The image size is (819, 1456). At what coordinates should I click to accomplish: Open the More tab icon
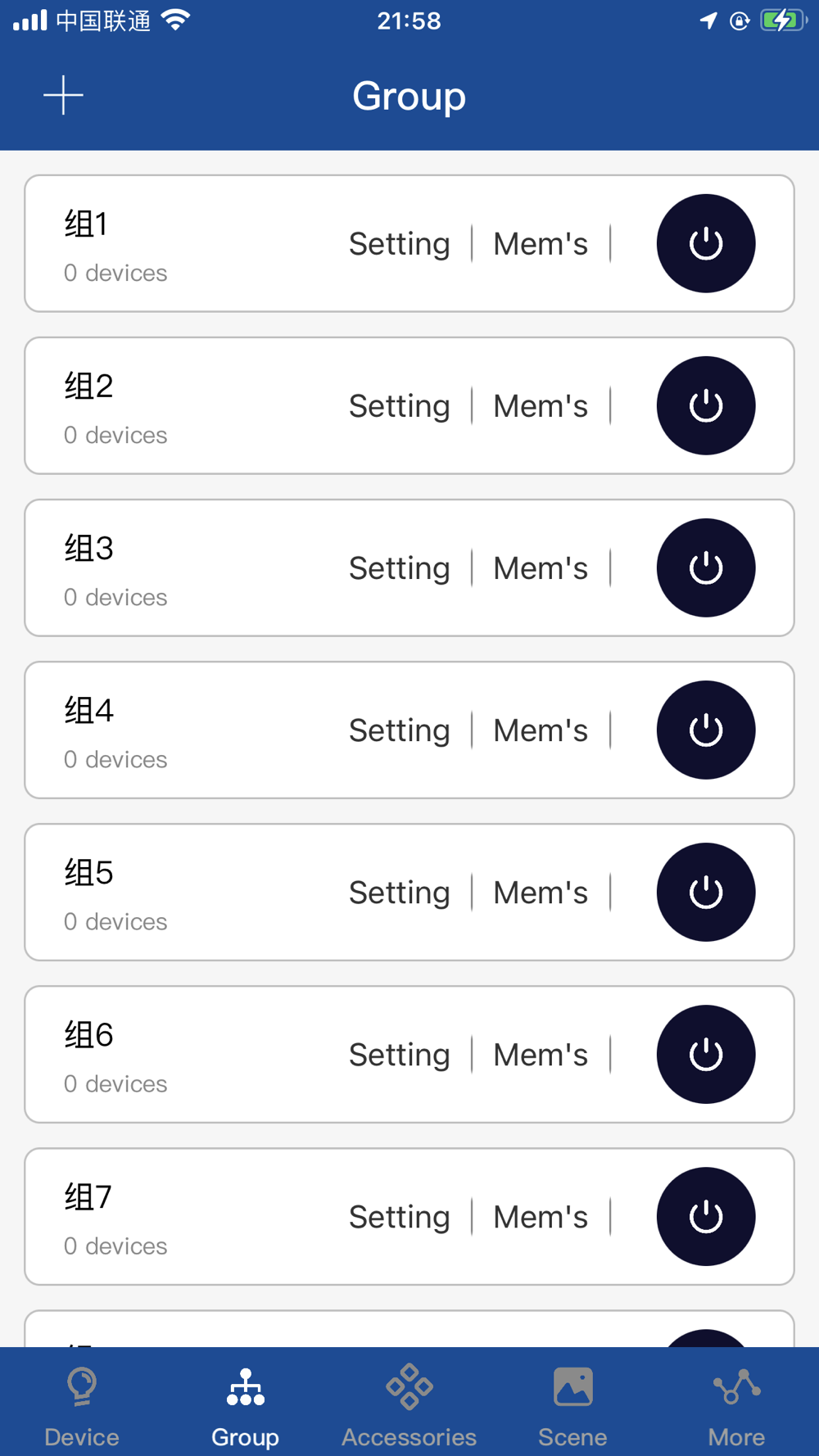click(737, 1386)
